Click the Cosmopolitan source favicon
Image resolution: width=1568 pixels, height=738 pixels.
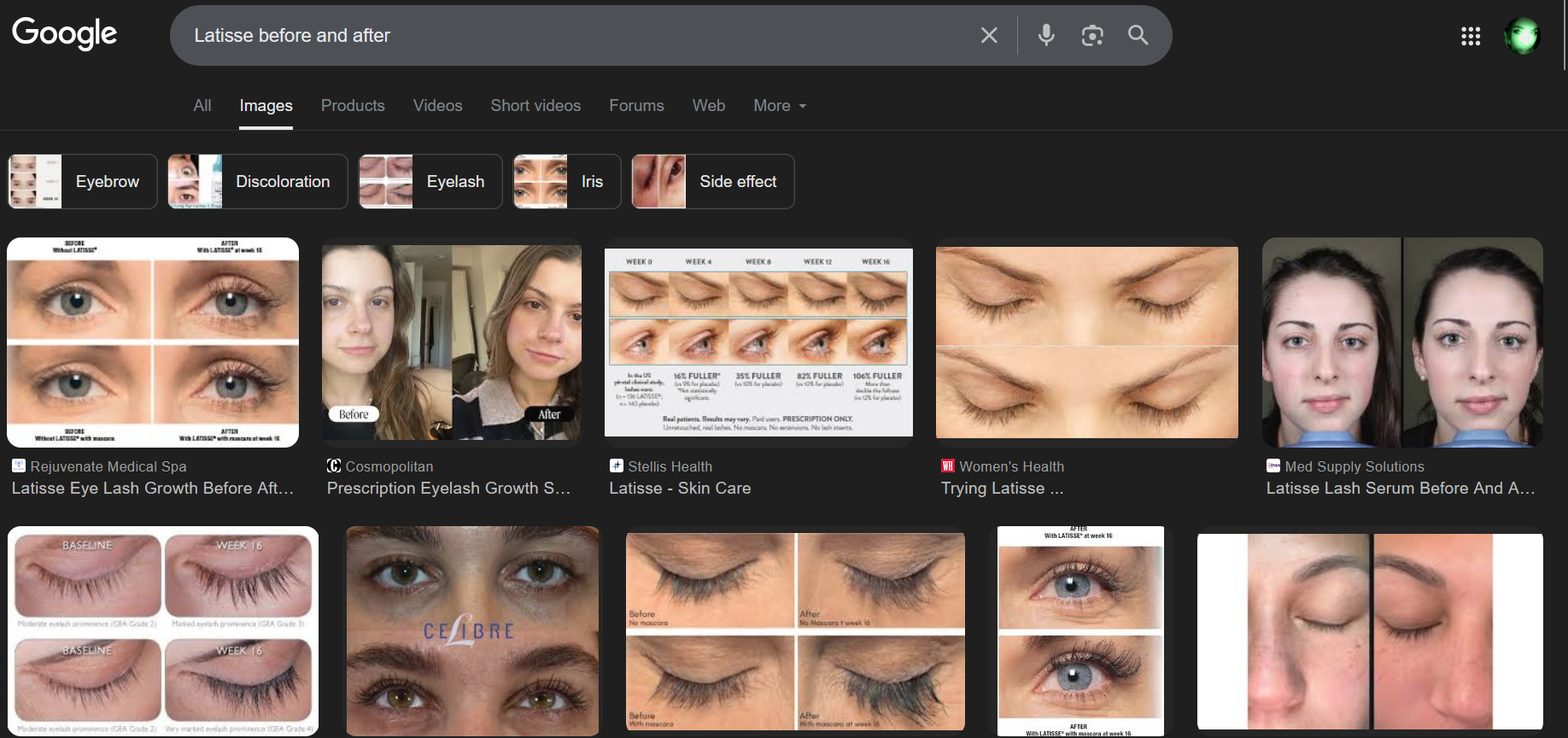coord(334,466)
